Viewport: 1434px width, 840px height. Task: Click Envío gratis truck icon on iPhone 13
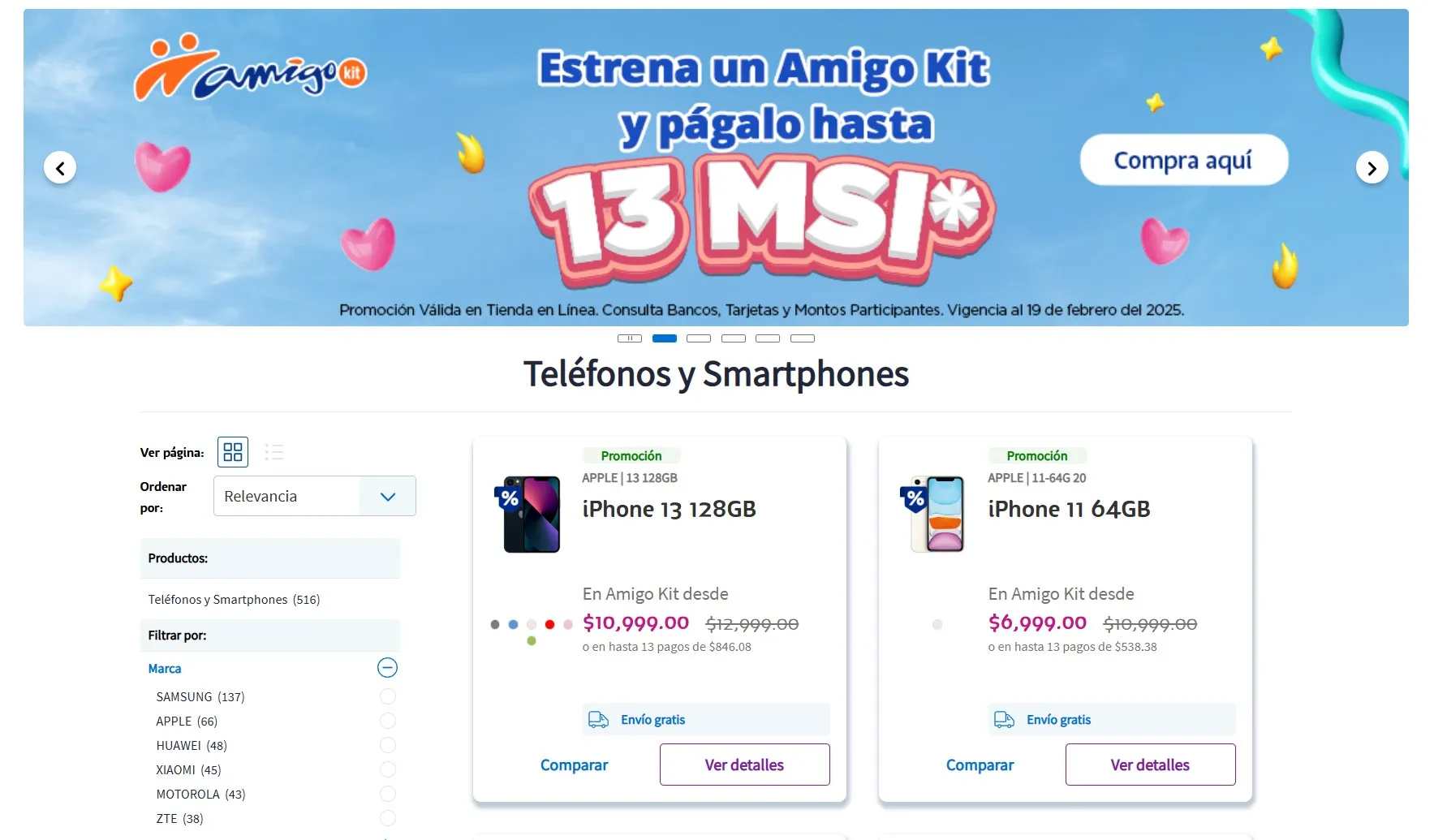[599, 720]
